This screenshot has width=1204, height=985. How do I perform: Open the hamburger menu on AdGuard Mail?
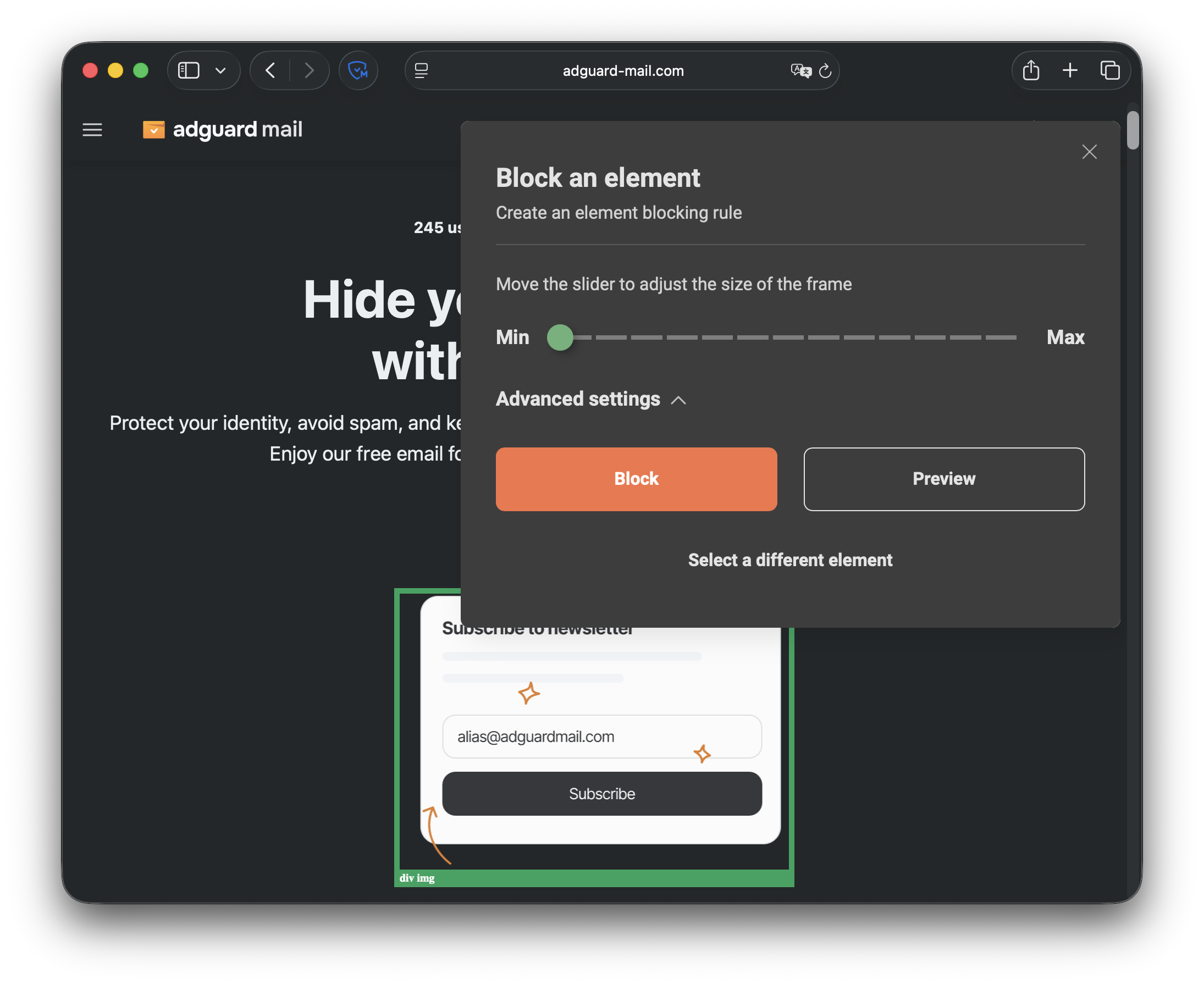[x=92, y=130]
